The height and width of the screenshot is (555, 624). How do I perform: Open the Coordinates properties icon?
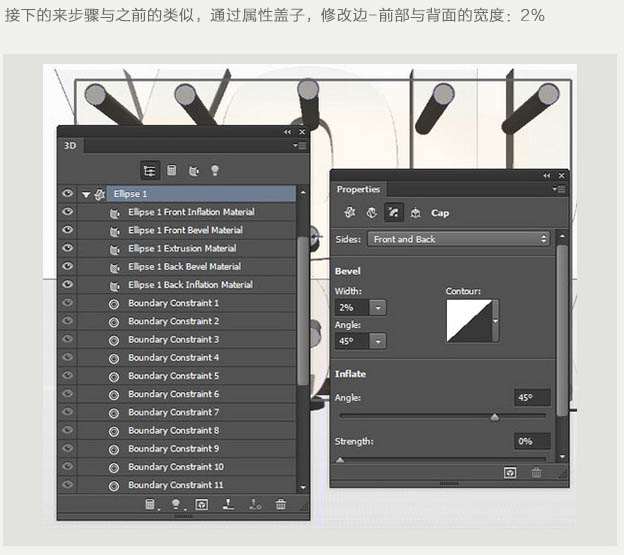(x=415, y=213)
